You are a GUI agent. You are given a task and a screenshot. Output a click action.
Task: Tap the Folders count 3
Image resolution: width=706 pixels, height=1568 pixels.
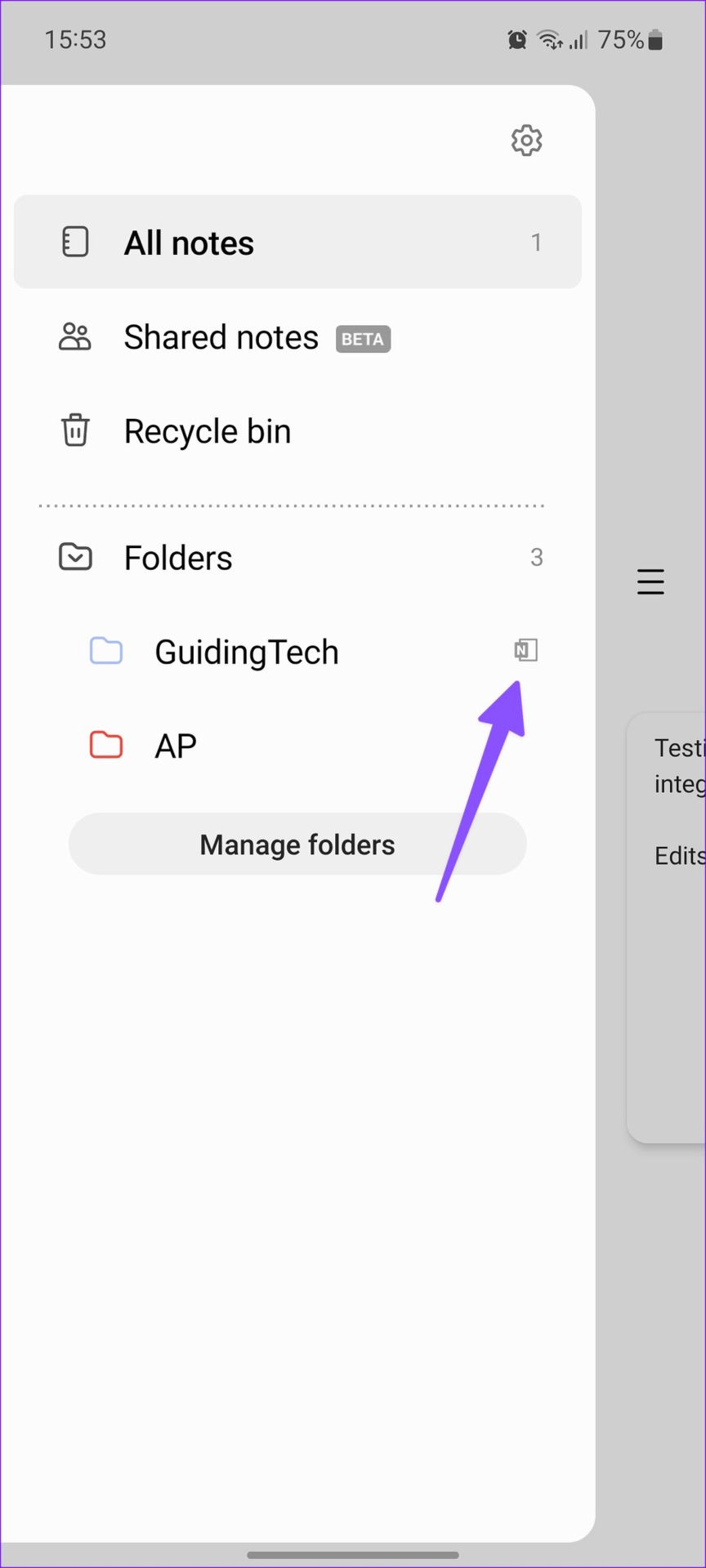click(536, 557)
